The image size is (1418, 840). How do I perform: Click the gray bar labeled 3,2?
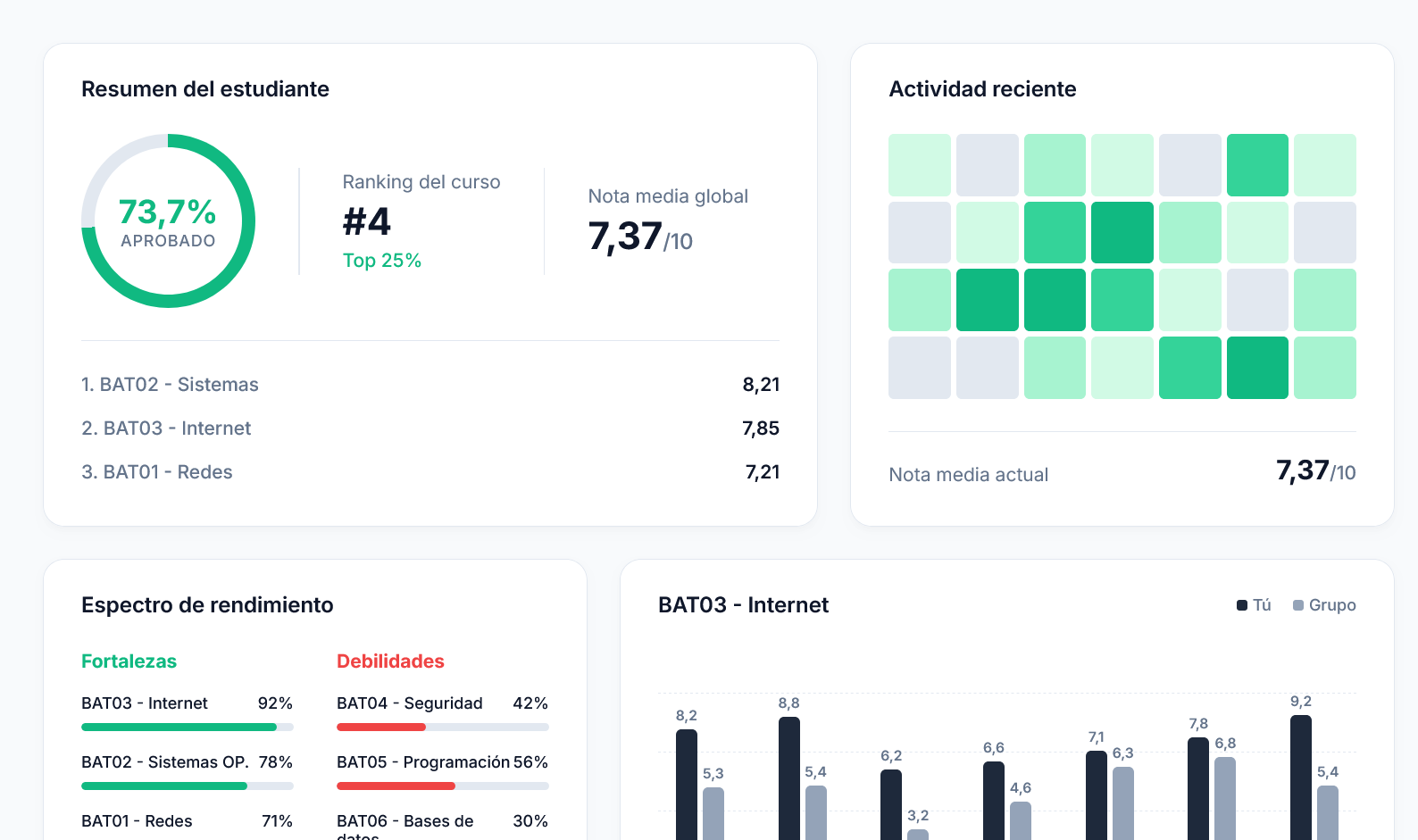(918, 835)
